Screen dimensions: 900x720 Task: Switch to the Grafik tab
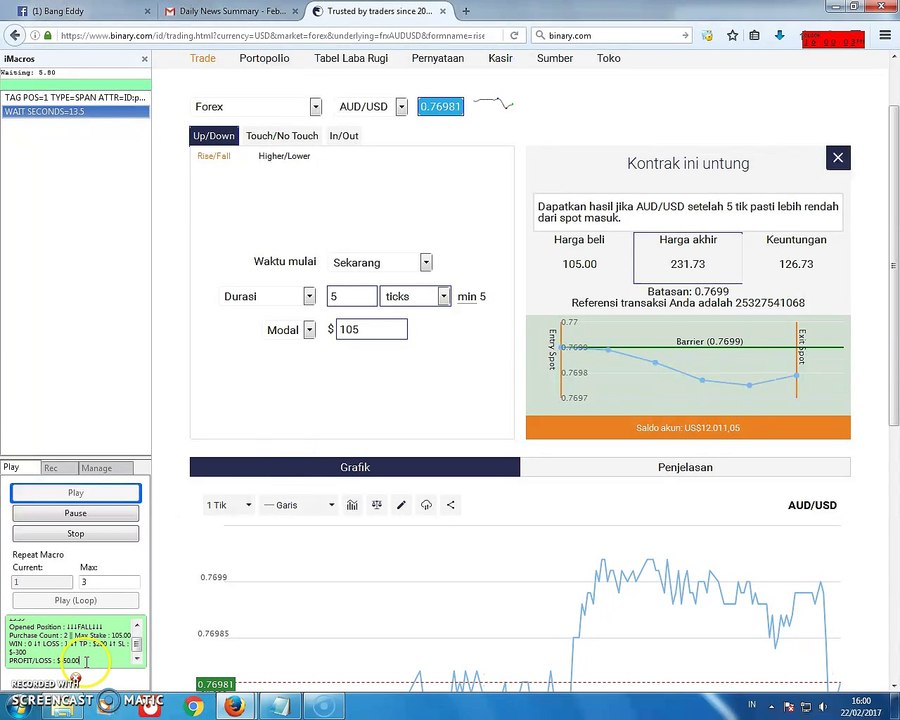(x=355, y=467)
